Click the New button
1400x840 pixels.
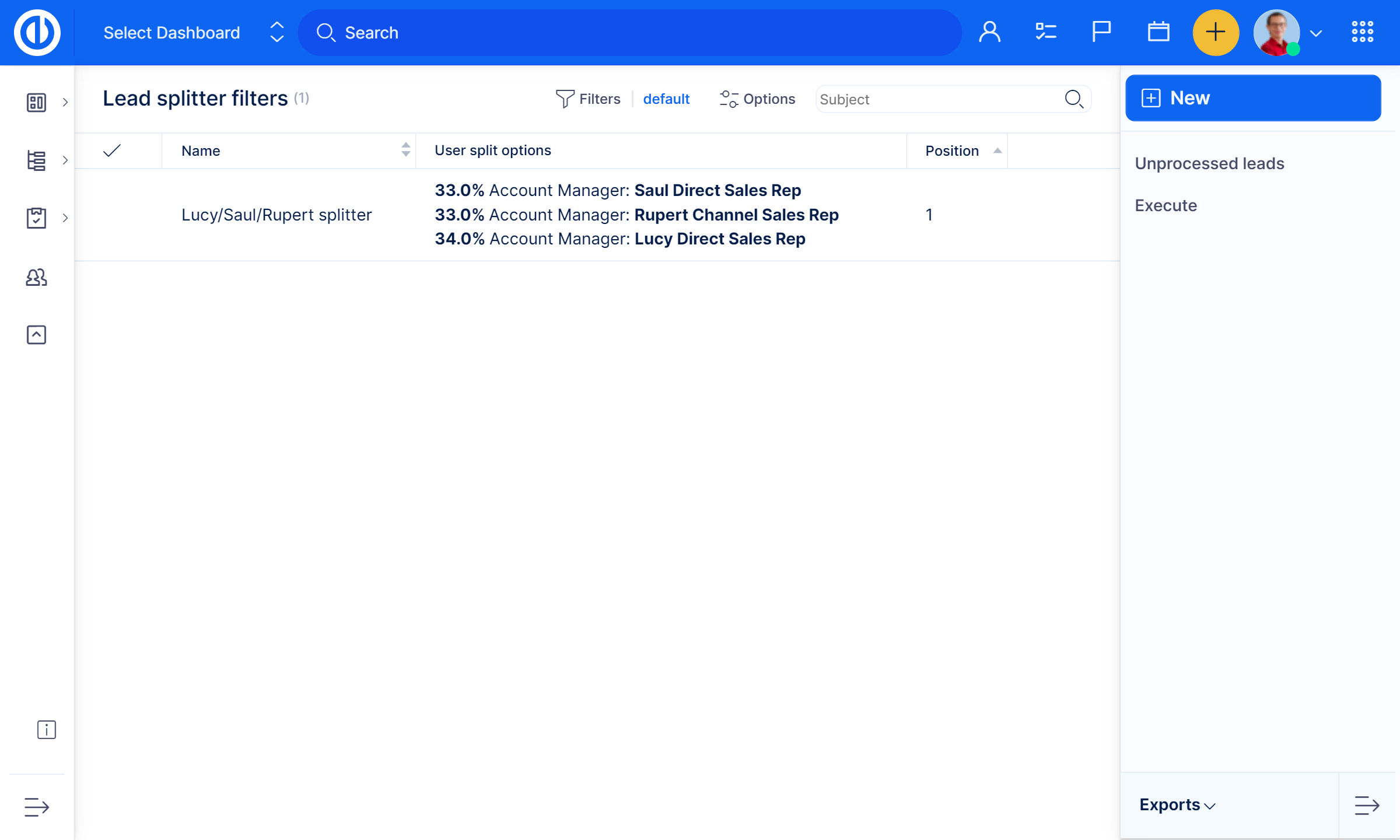click(x=1252, y=98)
